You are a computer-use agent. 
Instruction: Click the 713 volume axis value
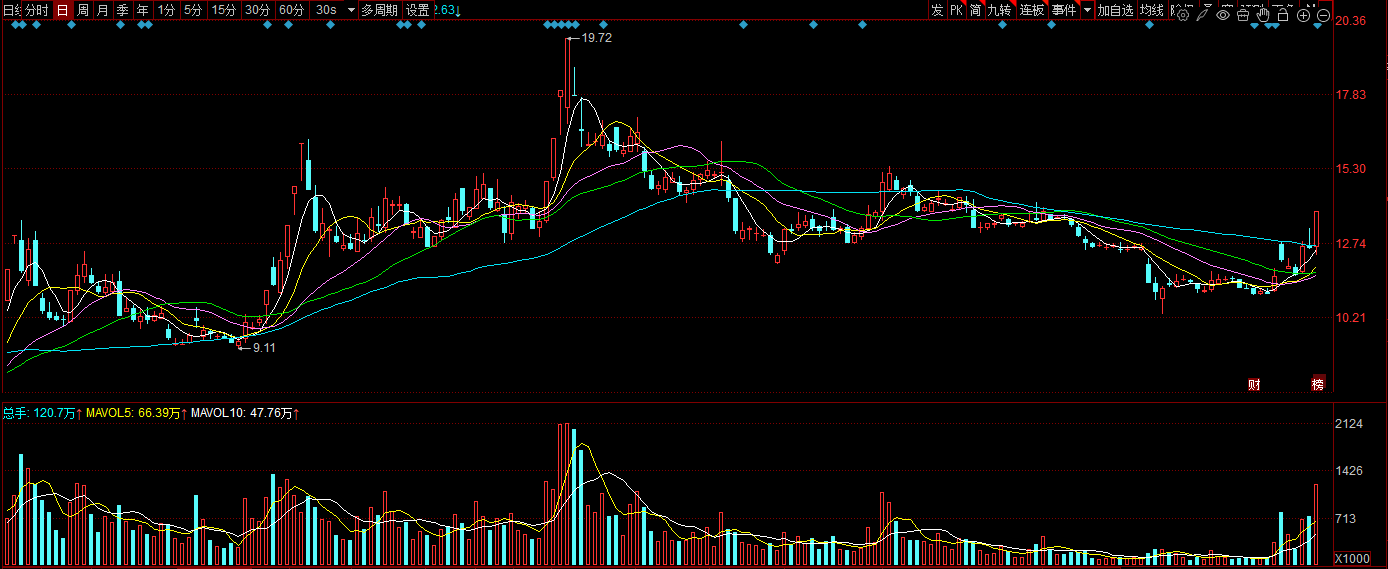[x=1346, y=518]
